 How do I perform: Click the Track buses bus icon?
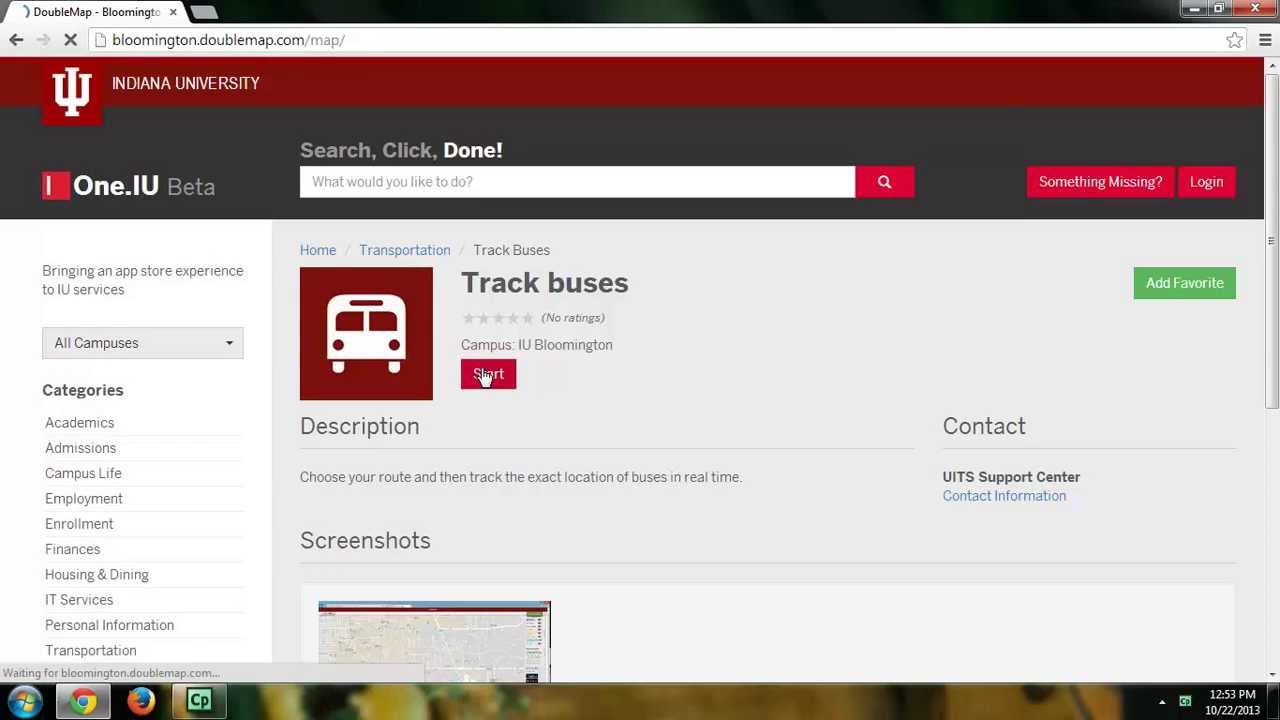(366, 333)
